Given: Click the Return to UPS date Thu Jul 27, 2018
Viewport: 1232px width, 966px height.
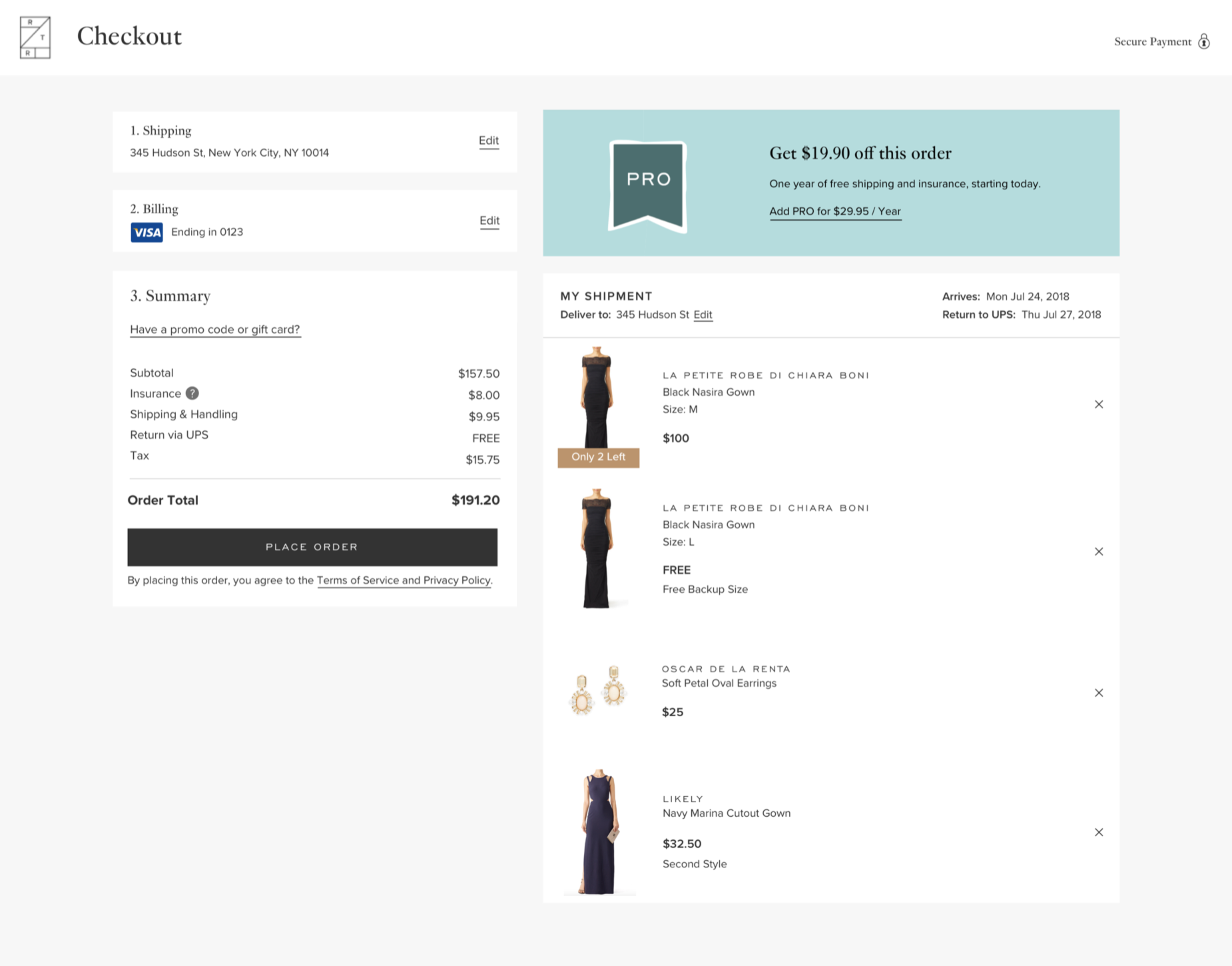Looking at the screenshot, I should click(1062, 314).
